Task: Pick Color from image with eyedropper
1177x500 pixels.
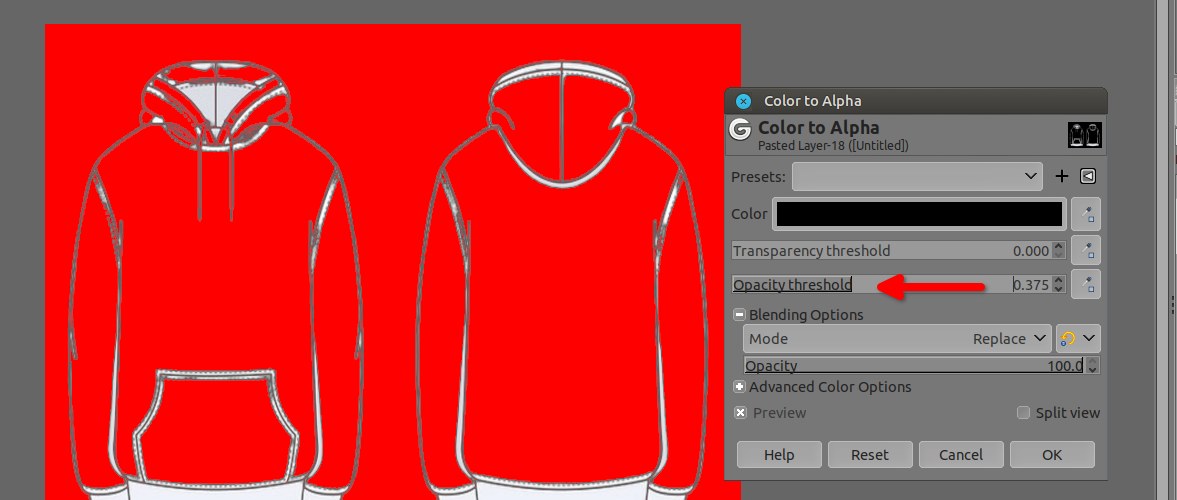Action: pos(1085,215)
